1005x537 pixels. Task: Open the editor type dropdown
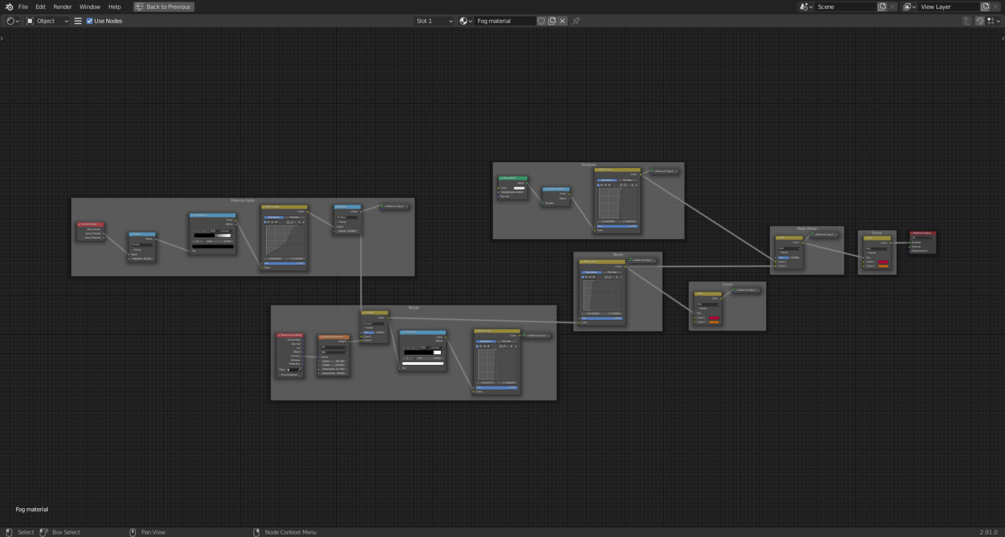pos(12,21)
